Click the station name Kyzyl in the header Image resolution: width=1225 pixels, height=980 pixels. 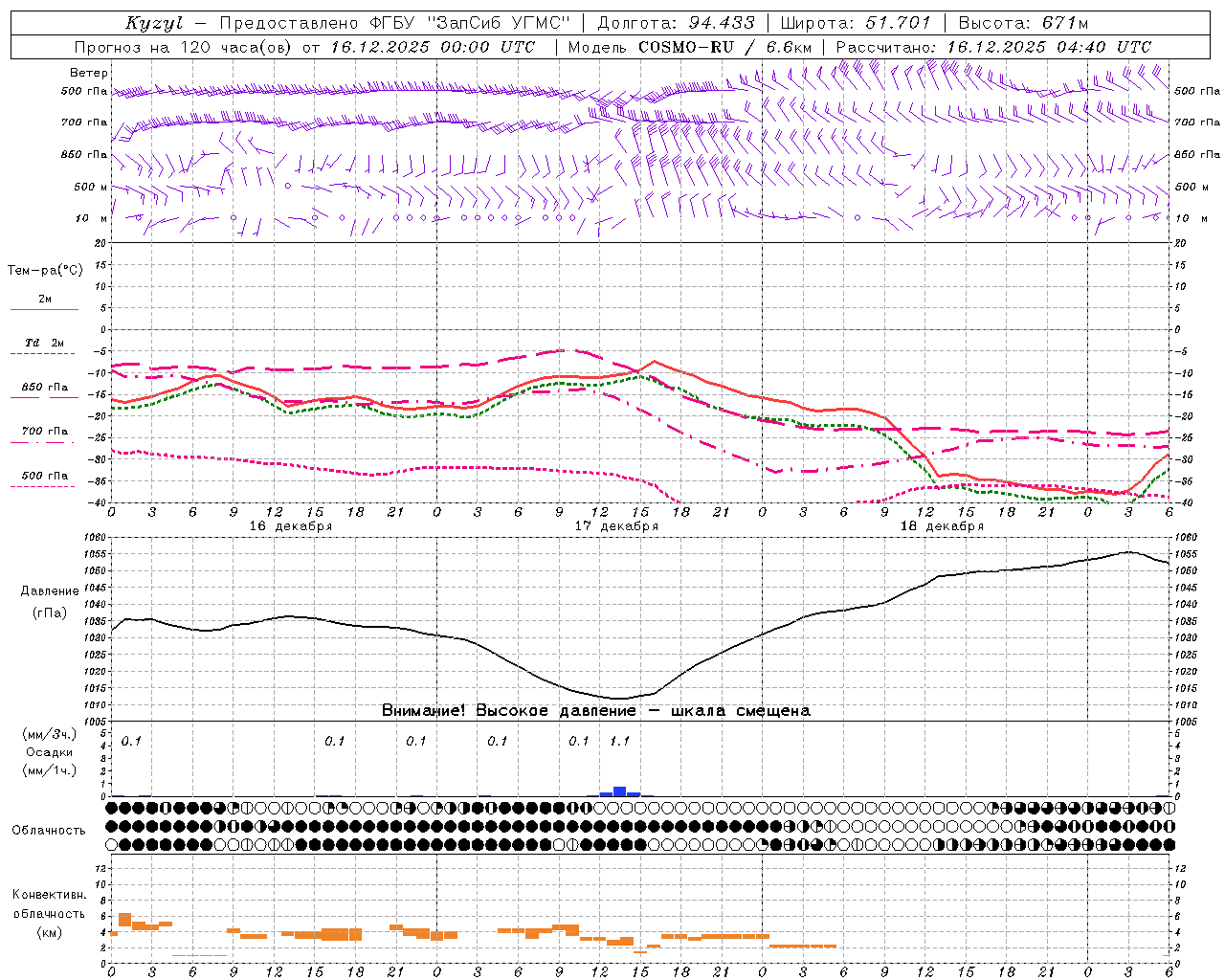153,23
